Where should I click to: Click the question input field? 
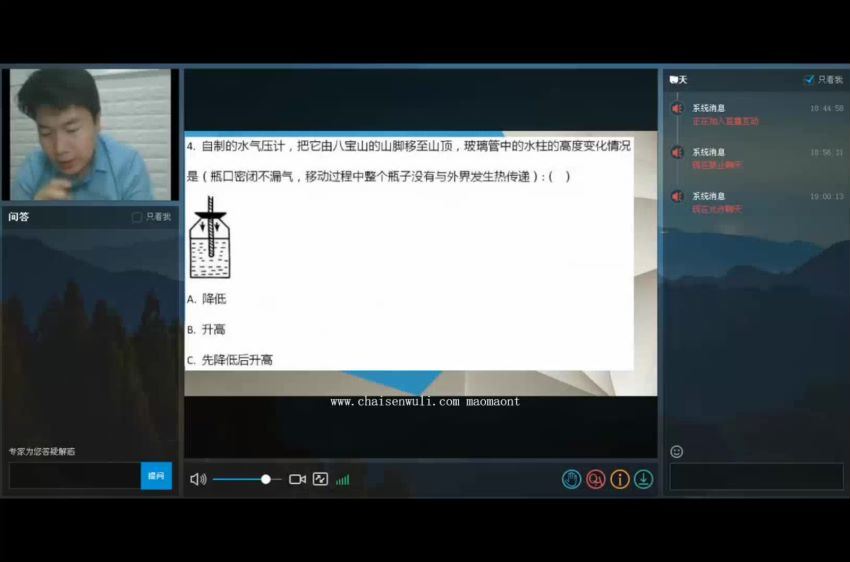[75, 476]
